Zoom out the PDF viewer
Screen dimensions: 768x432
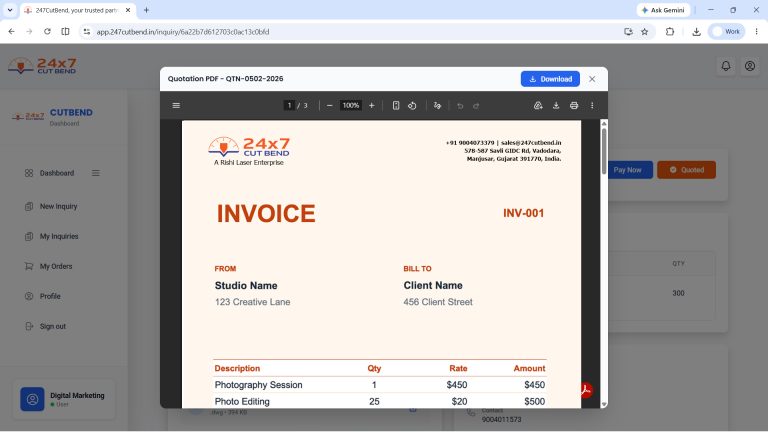coord(330,105)
